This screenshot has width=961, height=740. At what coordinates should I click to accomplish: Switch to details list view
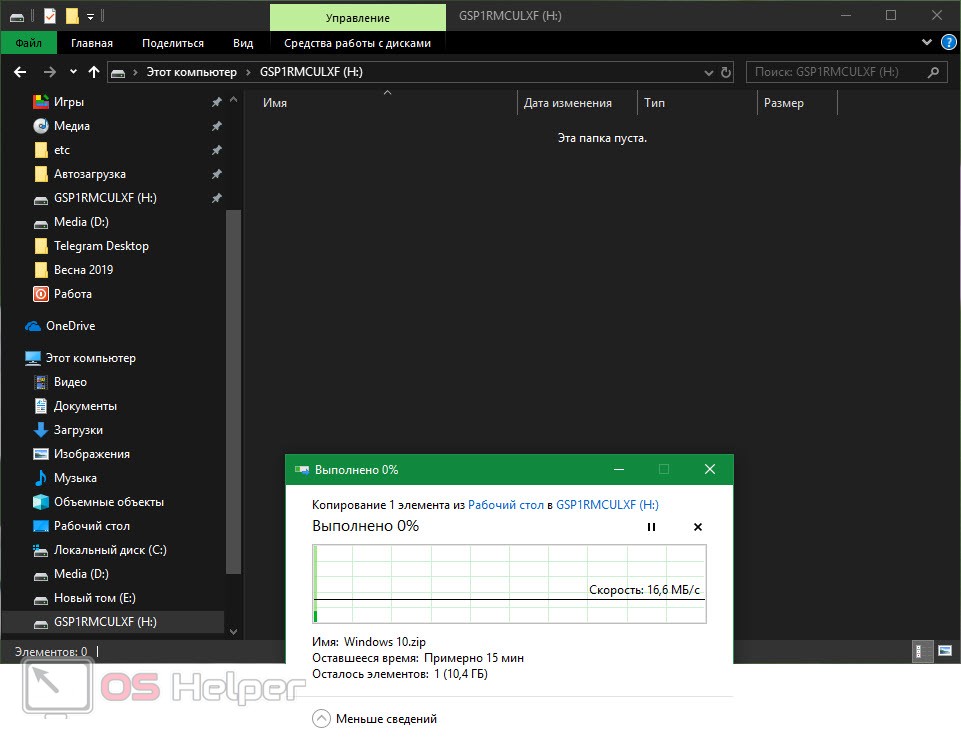(x=924, y=651)
